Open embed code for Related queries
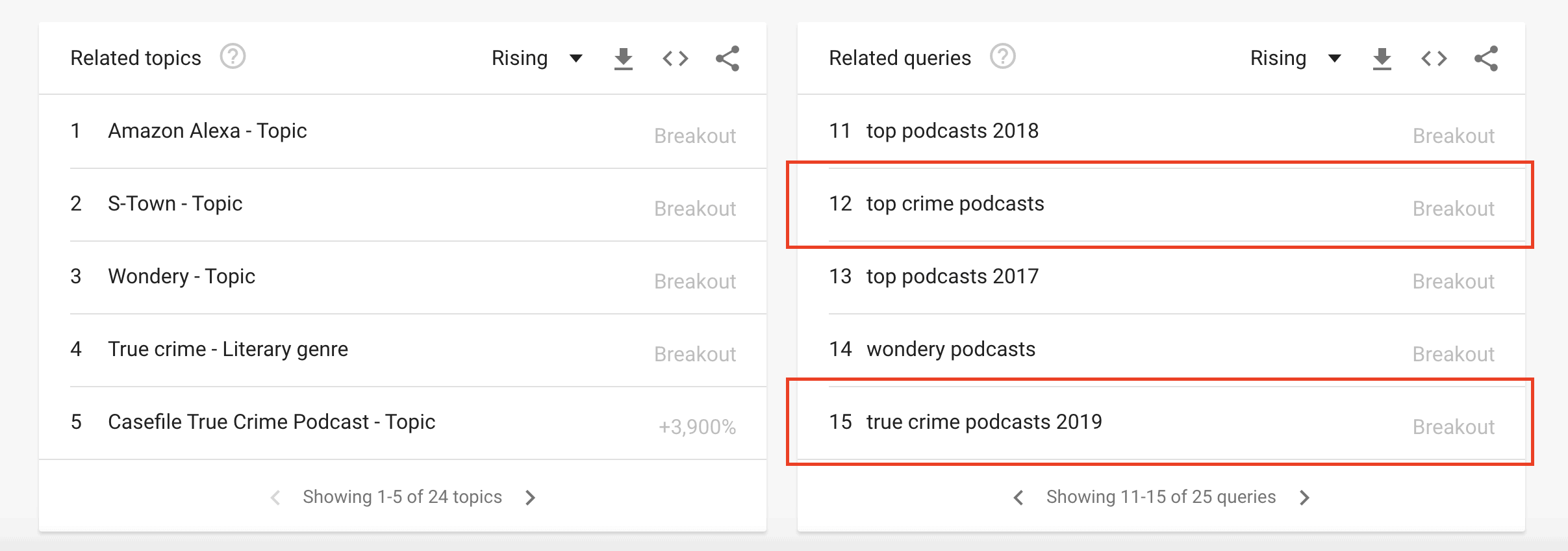Viewport: 1568px width, 551px height. 1434,58
